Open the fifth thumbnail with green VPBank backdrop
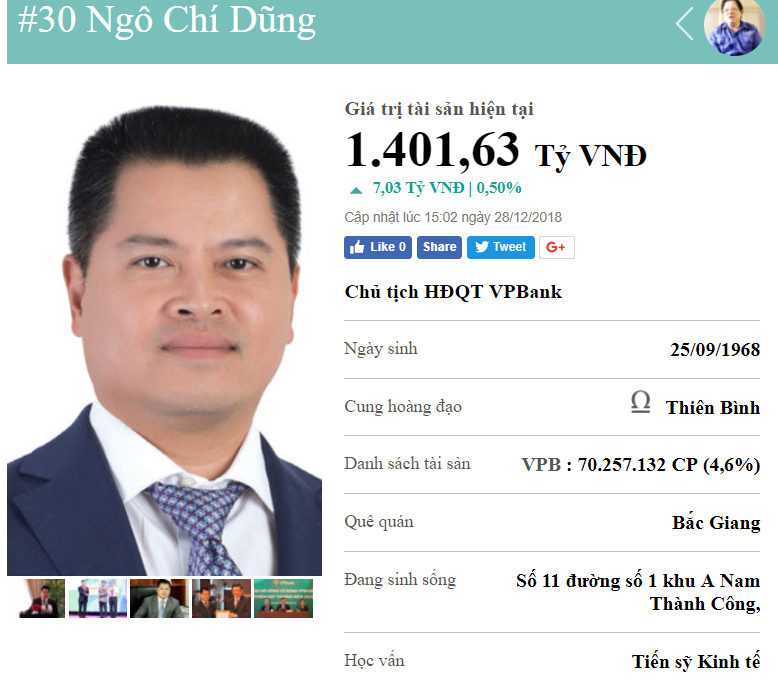Image resolution: width=778 pixels, height=686 pixels. [283, 598]
